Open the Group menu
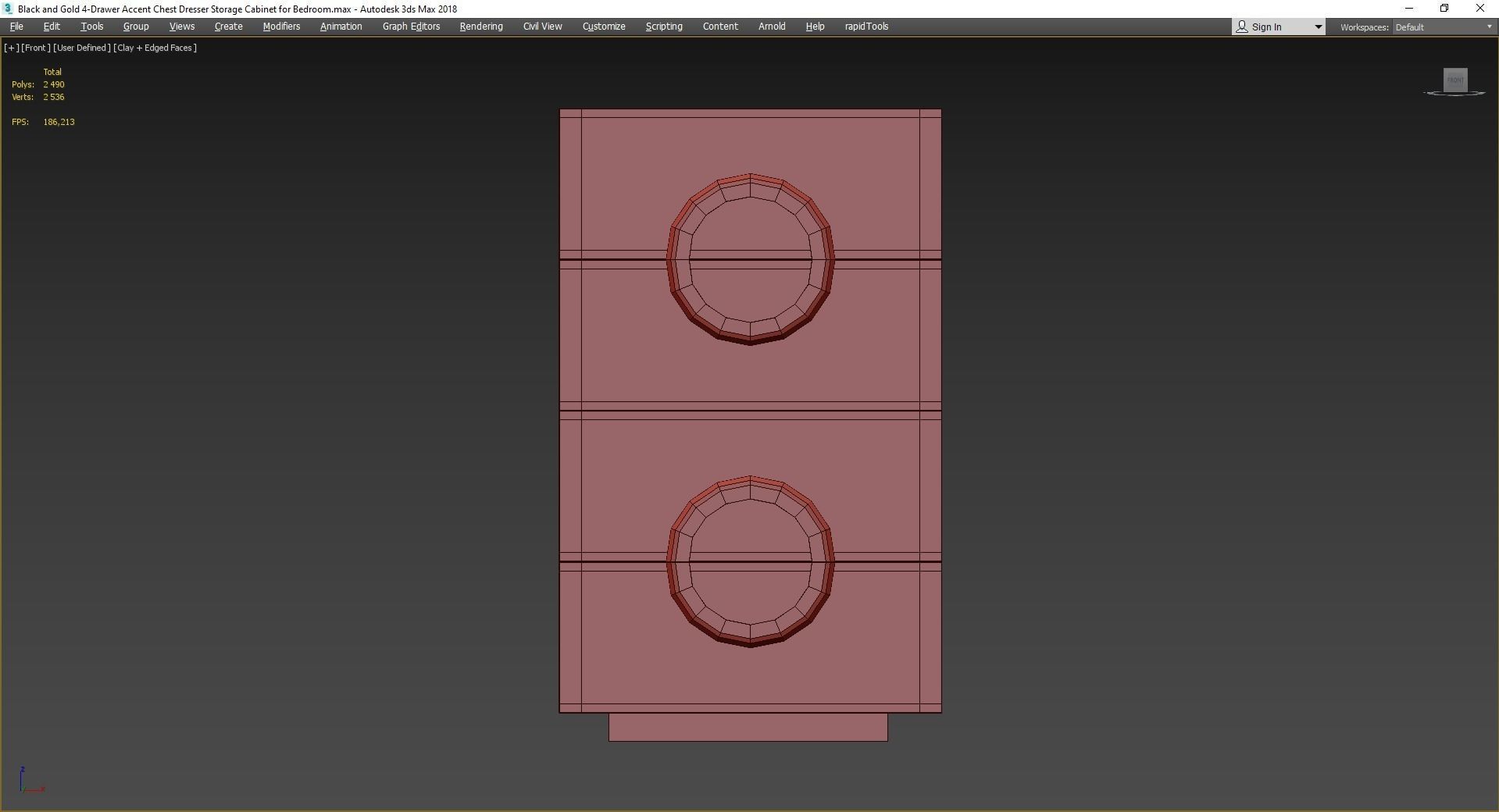The width and height of the screenshot is (1499, 812). (x=136, y=27)
